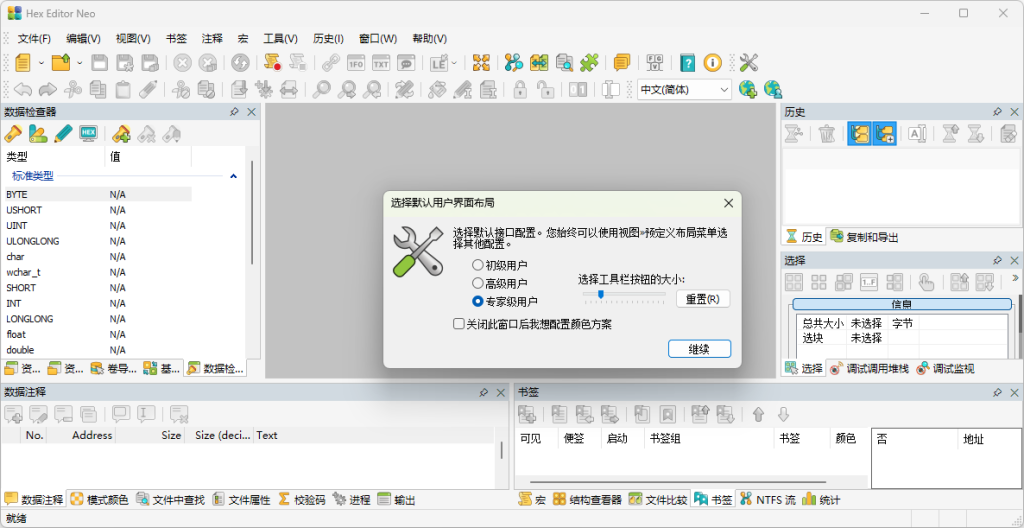The image size is (1024, 528).
Task: Click the pencil icon in Data Inspector toolbar
Action: [63, 134]
